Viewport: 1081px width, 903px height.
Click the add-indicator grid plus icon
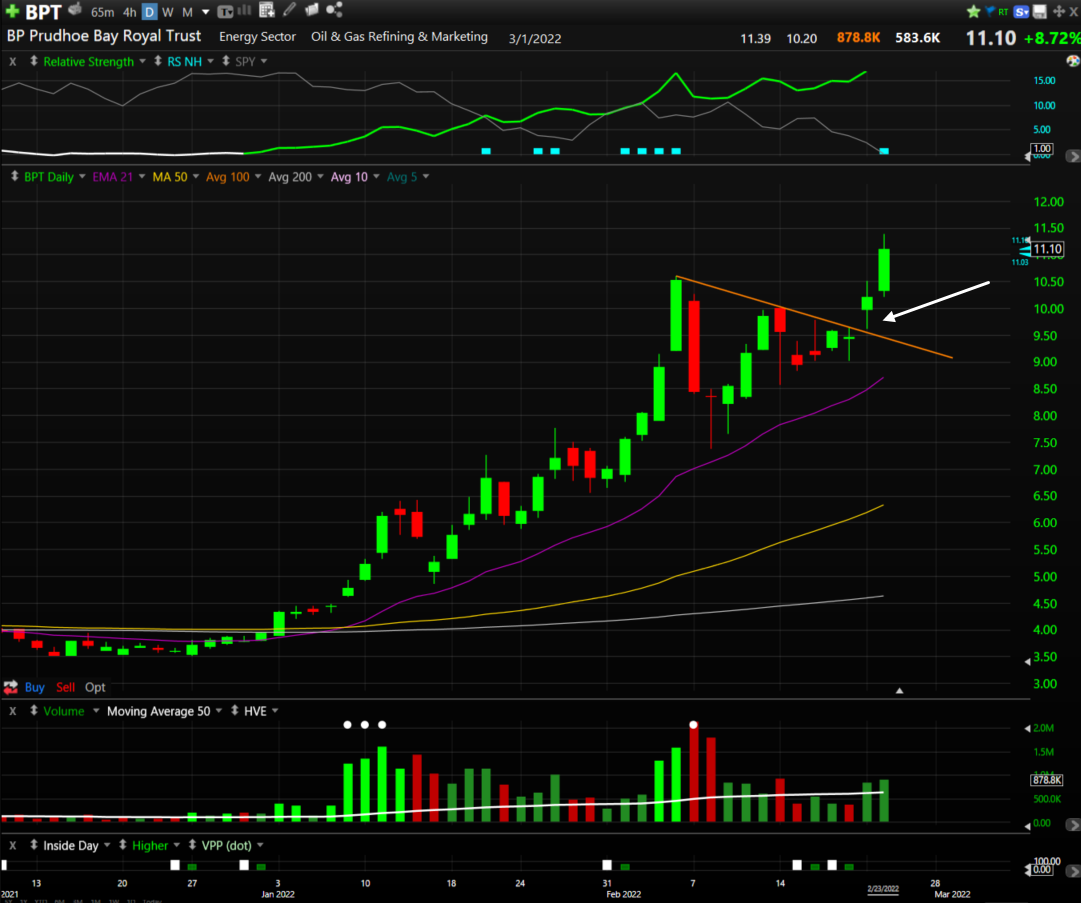[x=267, y=10]
